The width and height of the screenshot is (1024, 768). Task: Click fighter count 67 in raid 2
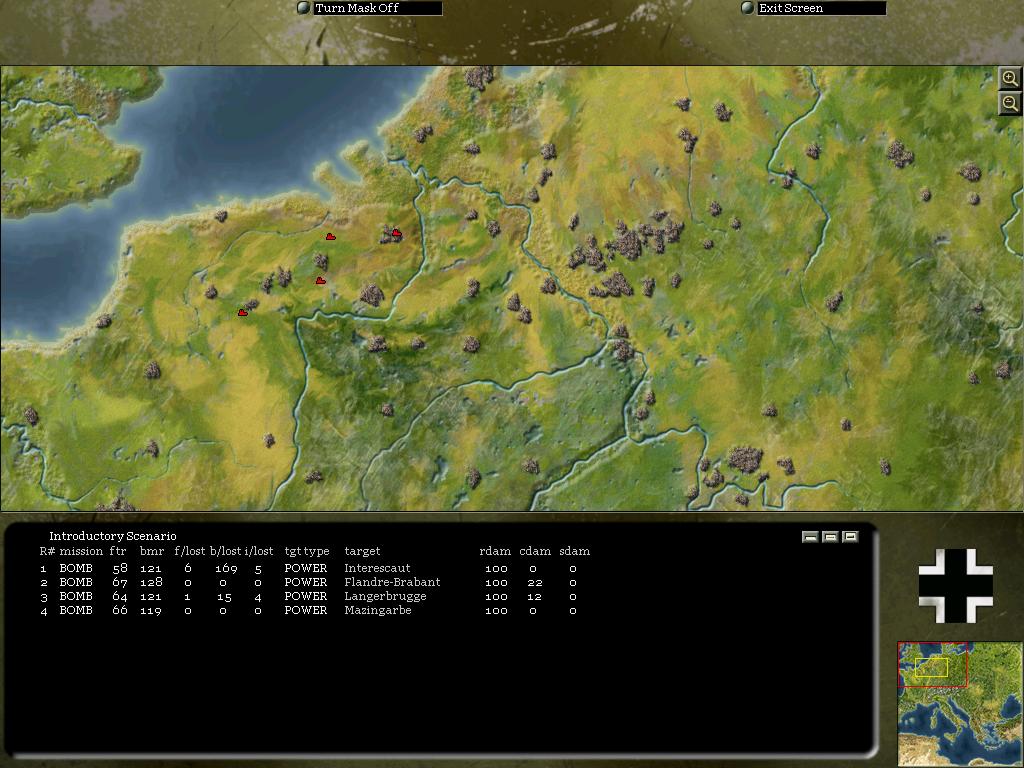click(x=120, y=582)
